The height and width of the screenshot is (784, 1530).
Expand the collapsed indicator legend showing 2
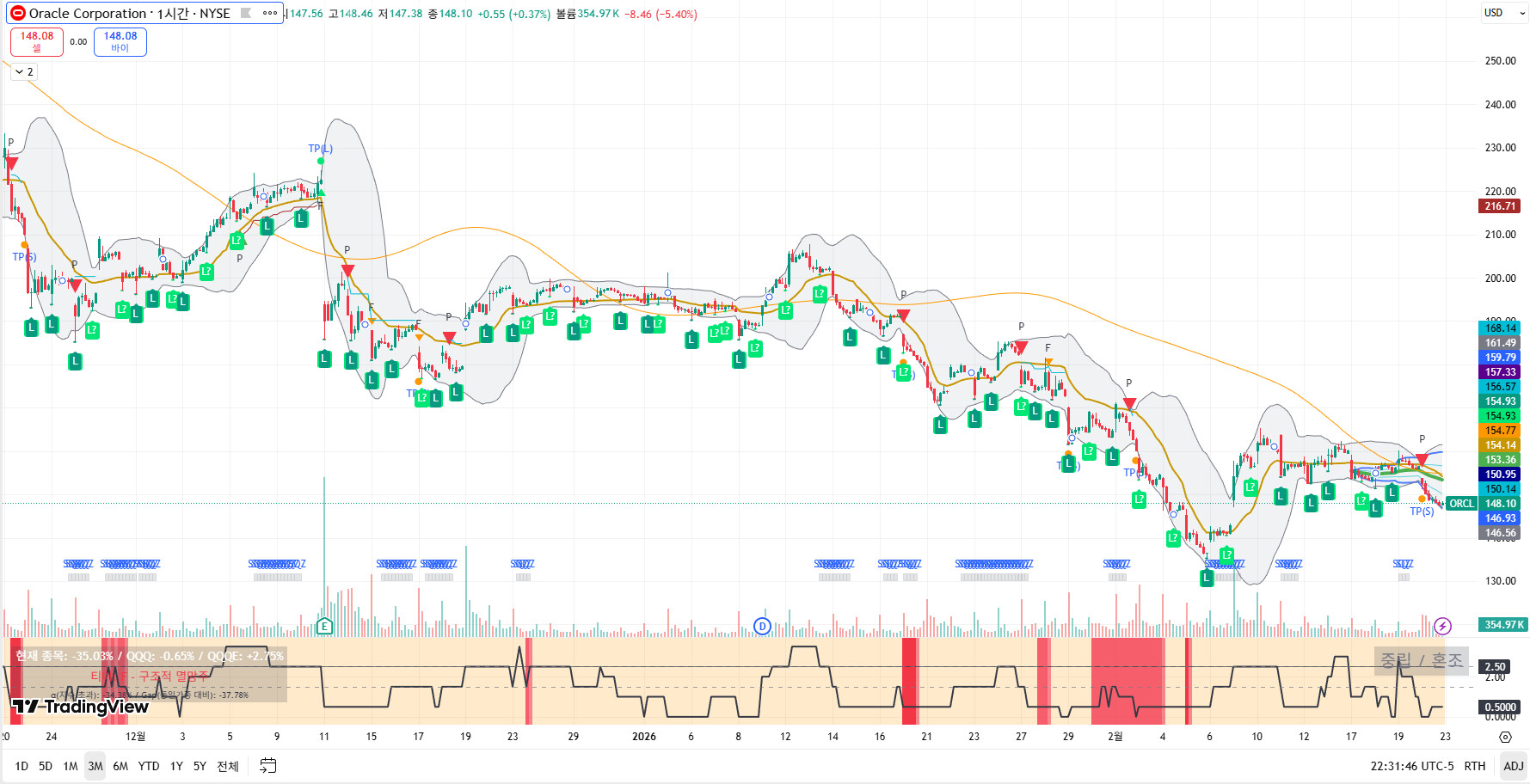pos(24,72)
